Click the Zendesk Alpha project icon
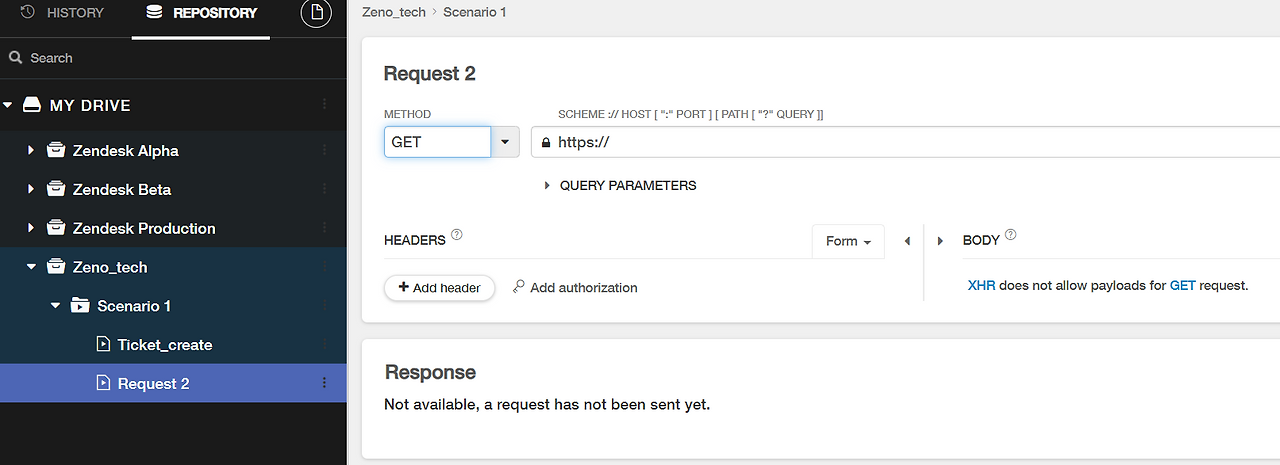 coord(56,151)
